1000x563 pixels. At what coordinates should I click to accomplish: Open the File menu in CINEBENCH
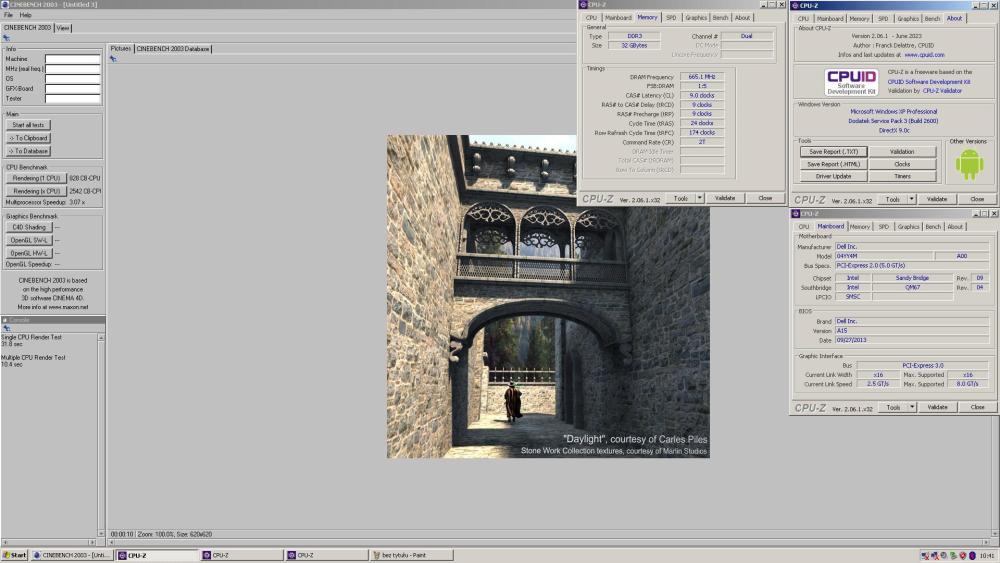pyautogui.click(x=8, y=15)
